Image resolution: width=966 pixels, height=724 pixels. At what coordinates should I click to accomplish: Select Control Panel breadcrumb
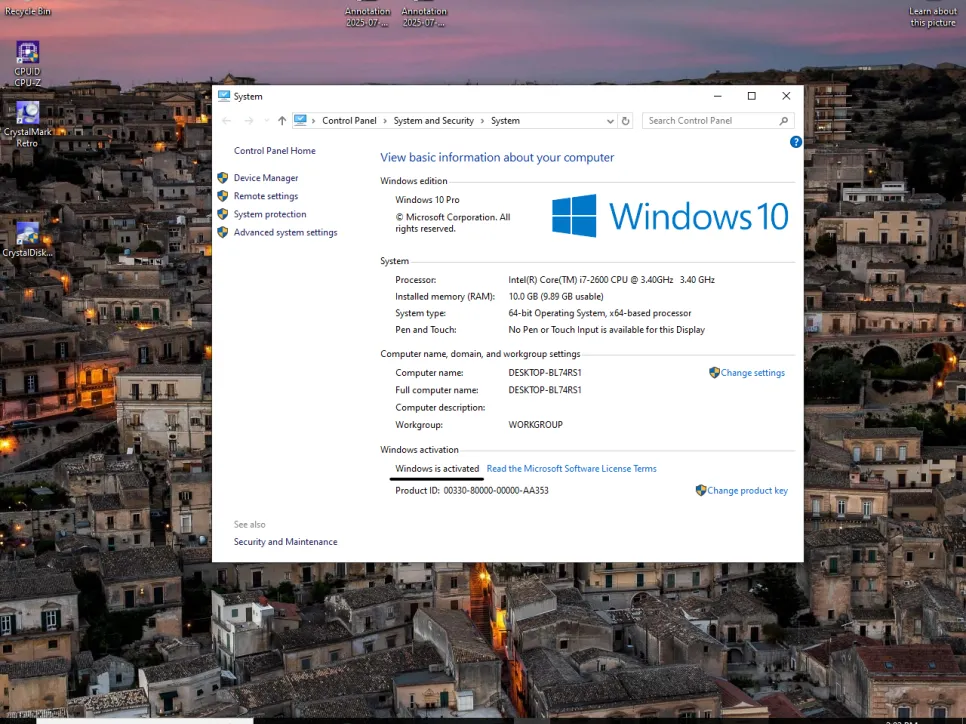click(349, 121)
